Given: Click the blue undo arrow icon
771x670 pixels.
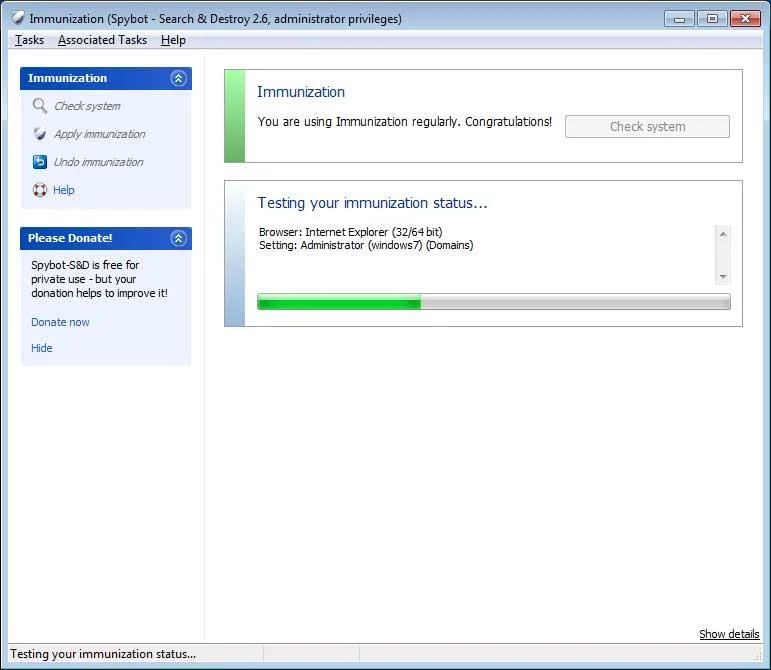Looking at the screenshot, I should (39, 162).
